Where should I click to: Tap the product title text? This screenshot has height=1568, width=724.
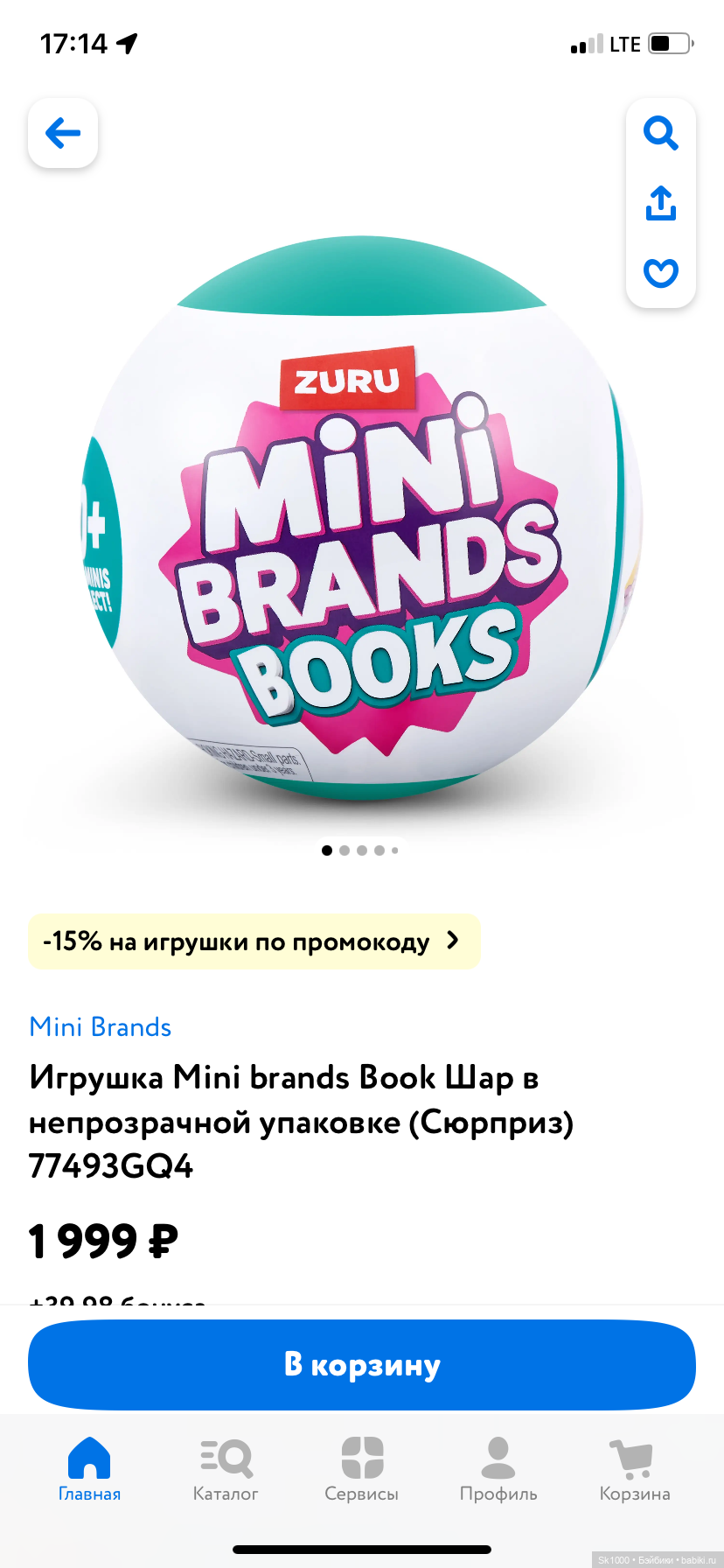(302, 1122)
